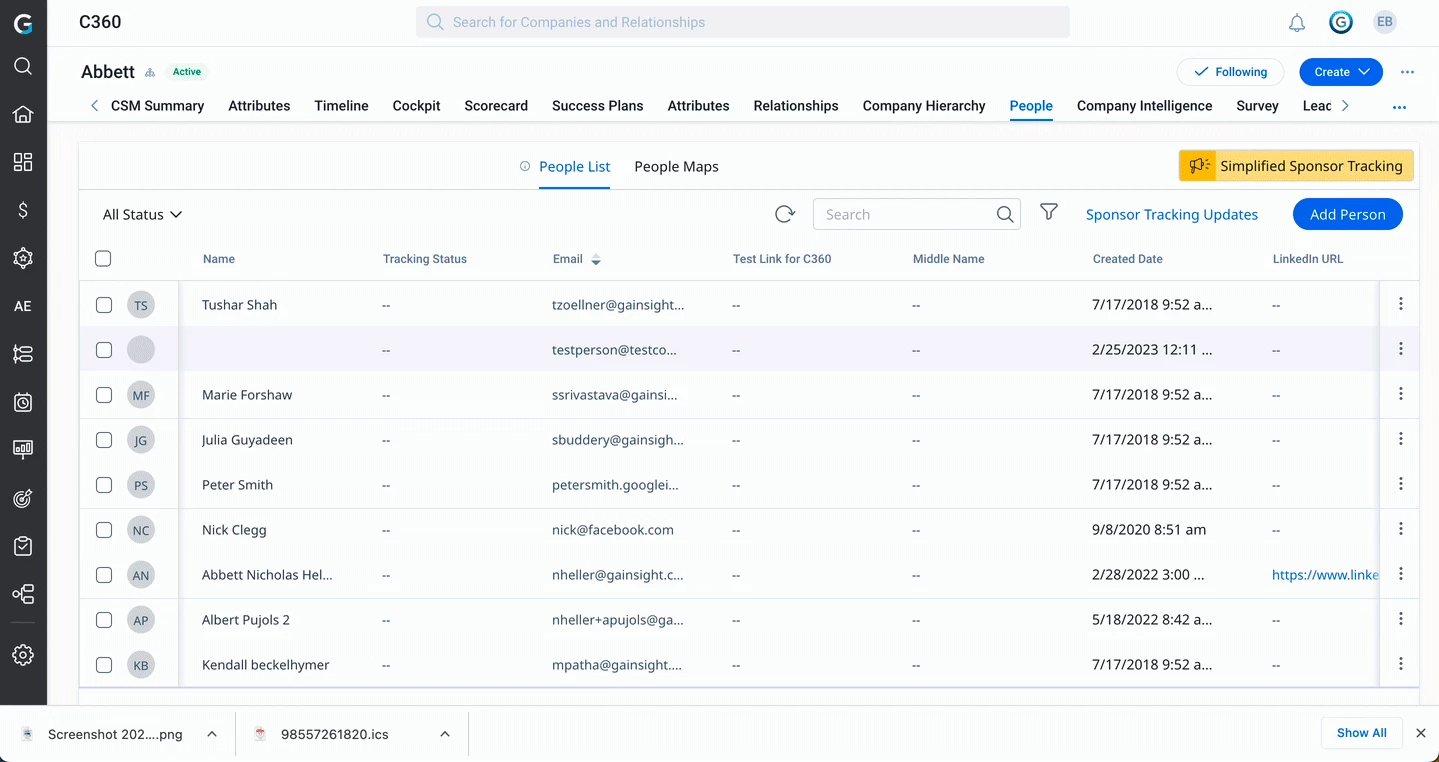Open the dashboards grid icon in the sidebar
This screenshot has height=762, width=1439.
tap(23, 162)
